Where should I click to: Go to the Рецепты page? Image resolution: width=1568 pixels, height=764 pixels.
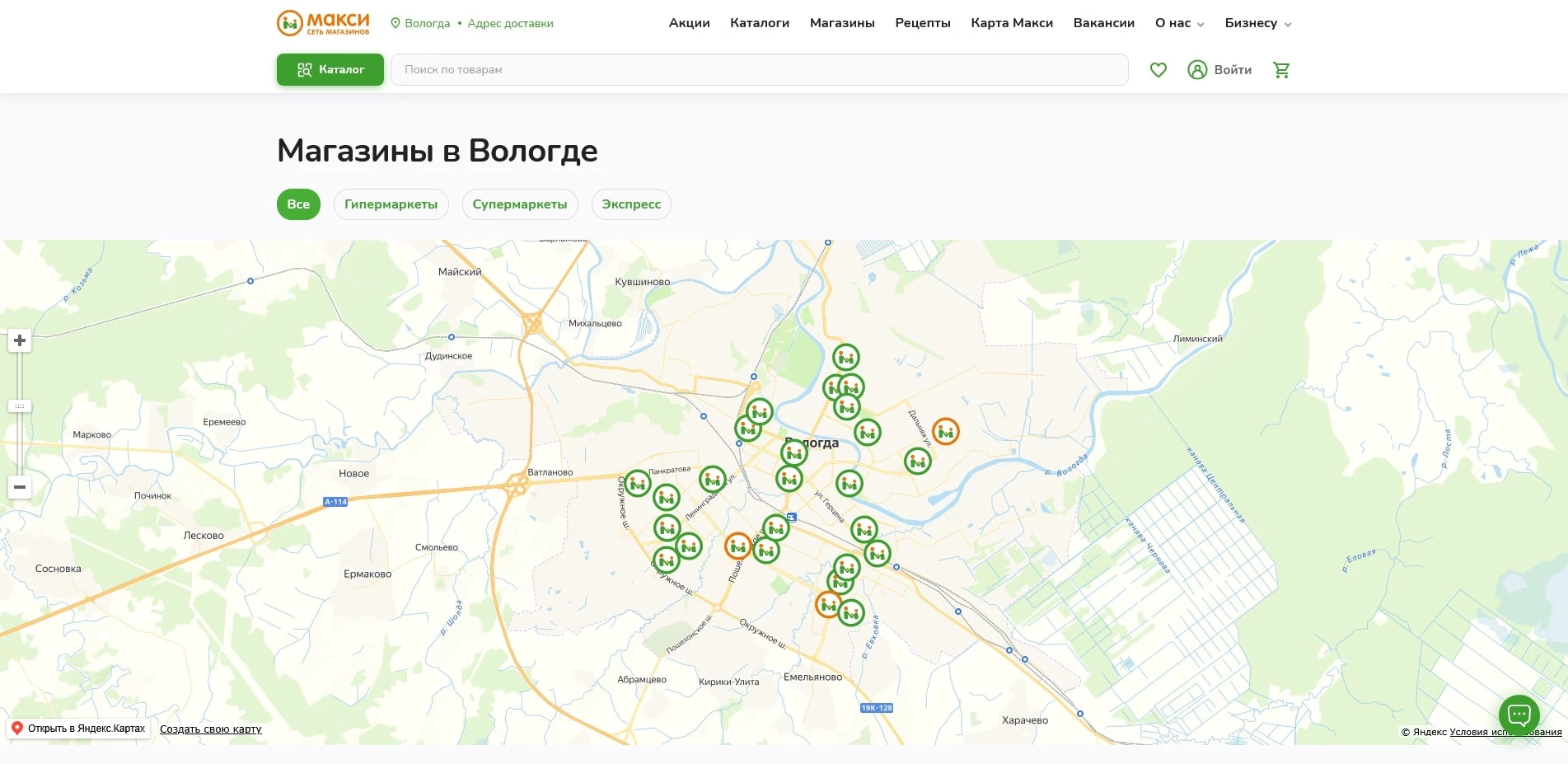922,23
